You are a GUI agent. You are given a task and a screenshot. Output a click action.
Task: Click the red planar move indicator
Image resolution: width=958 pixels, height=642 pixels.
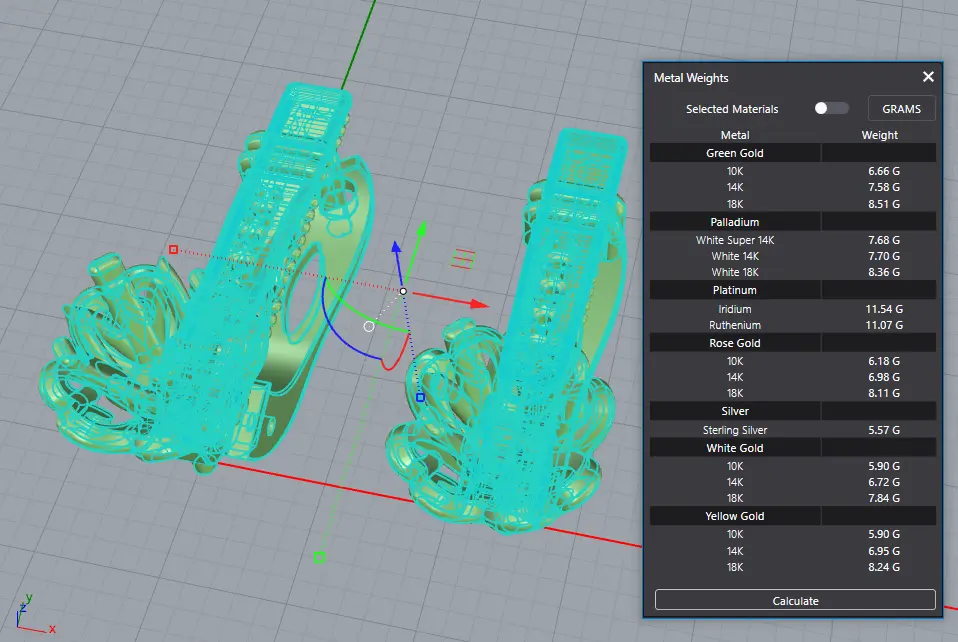tap(463, 259)
